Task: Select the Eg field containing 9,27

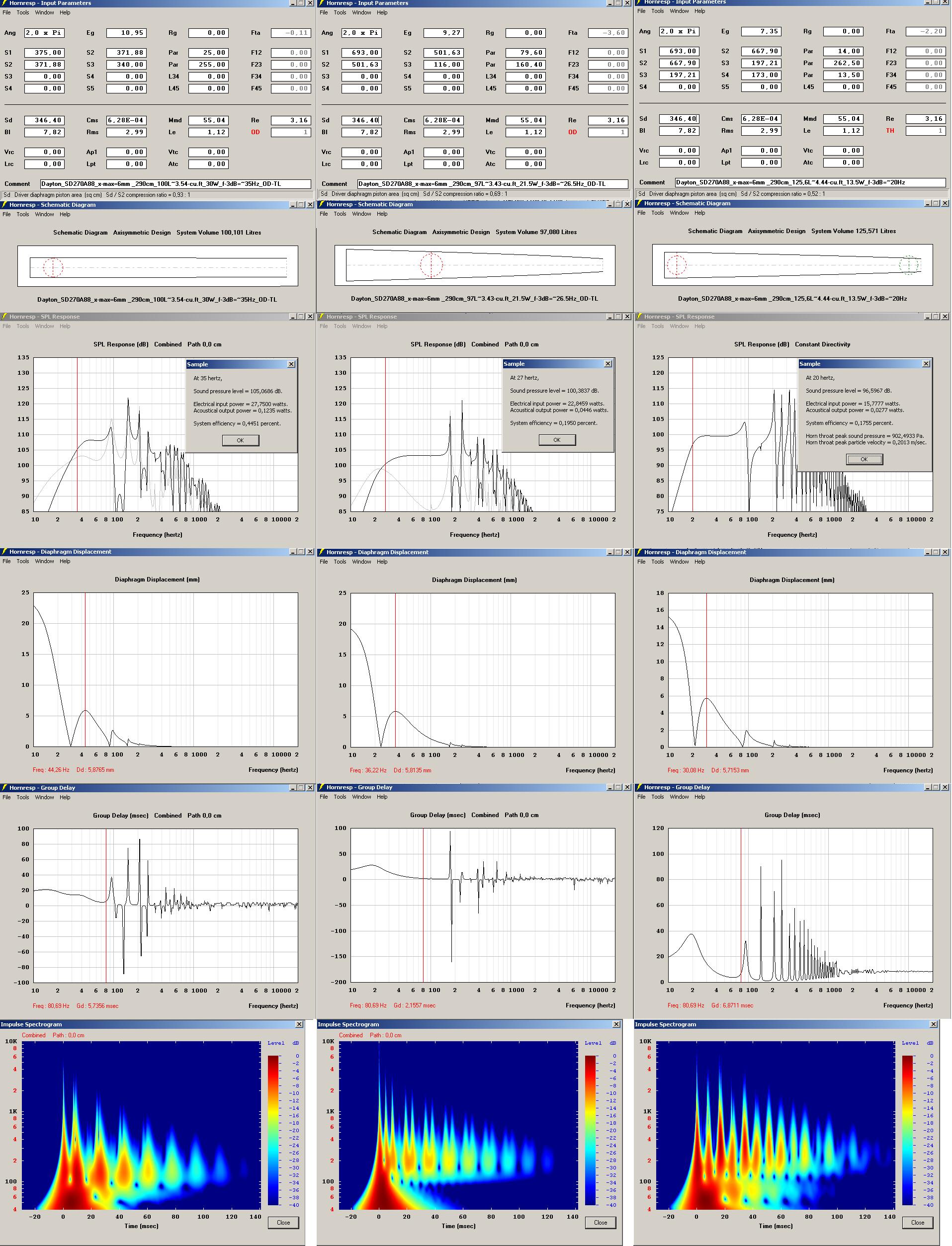Action: 444,33
